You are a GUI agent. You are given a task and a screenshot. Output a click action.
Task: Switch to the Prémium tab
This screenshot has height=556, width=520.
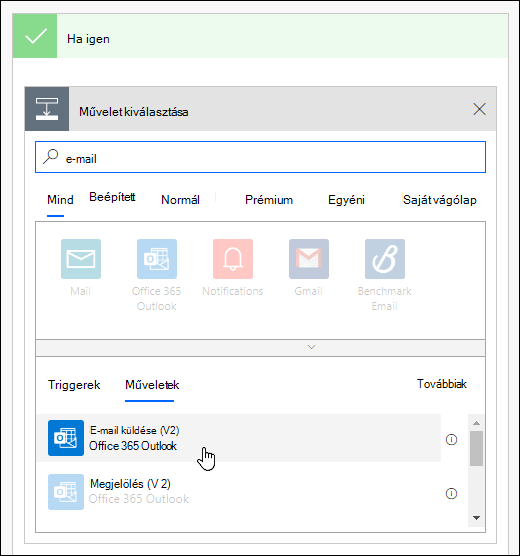coord(269,200)
